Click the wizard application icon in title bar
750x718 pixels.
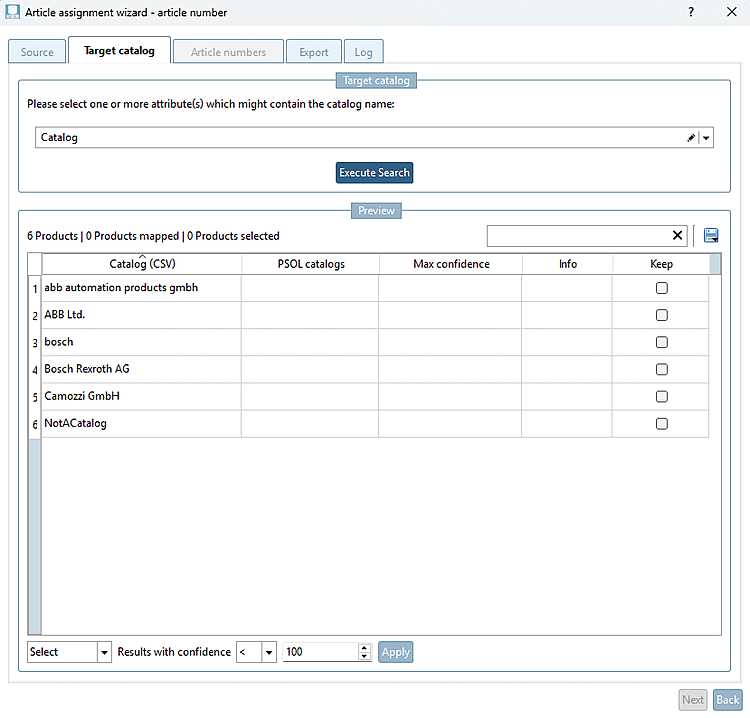[x=12, y=12]
